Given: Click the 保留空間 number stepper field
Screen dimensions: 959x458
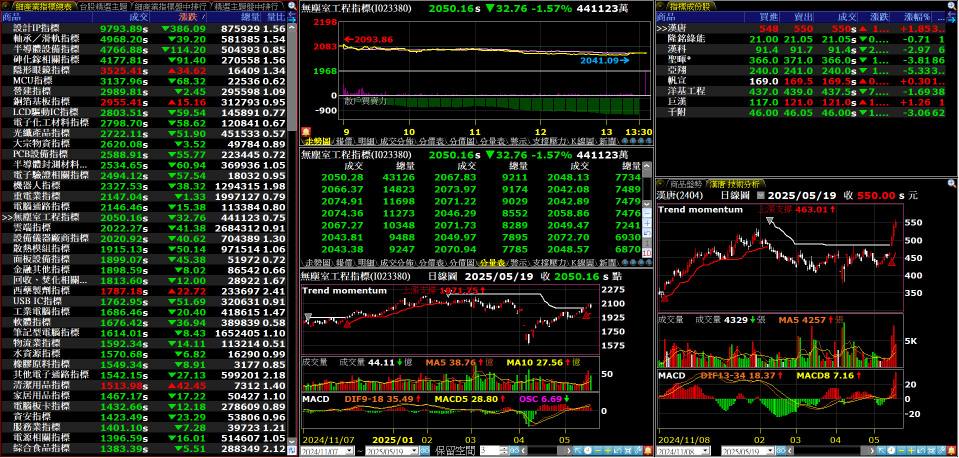Looking at the screenshot, I should 494,451.
